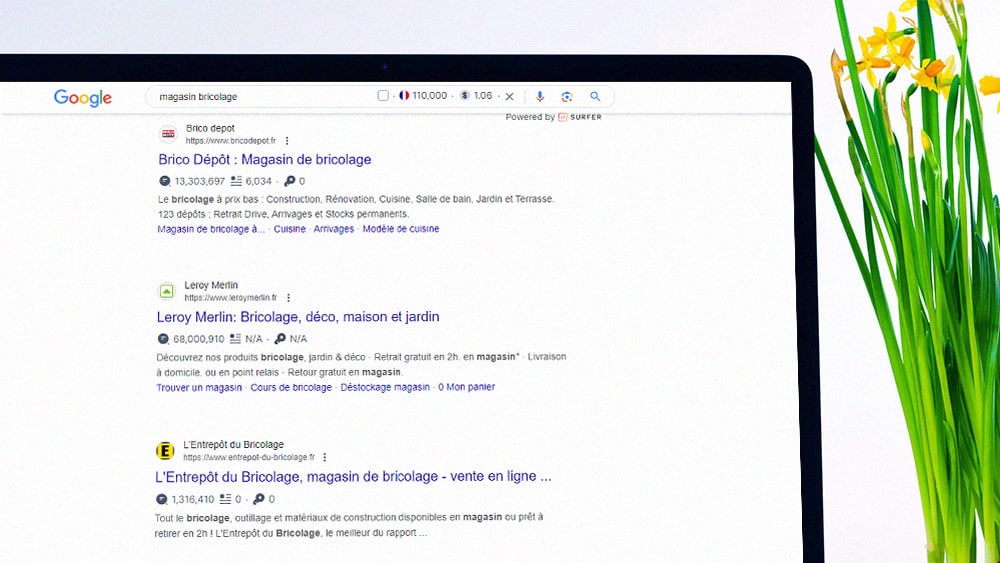Open Google Lens image search icon
The image size is (1000, 563).
(x=566, y=96)
